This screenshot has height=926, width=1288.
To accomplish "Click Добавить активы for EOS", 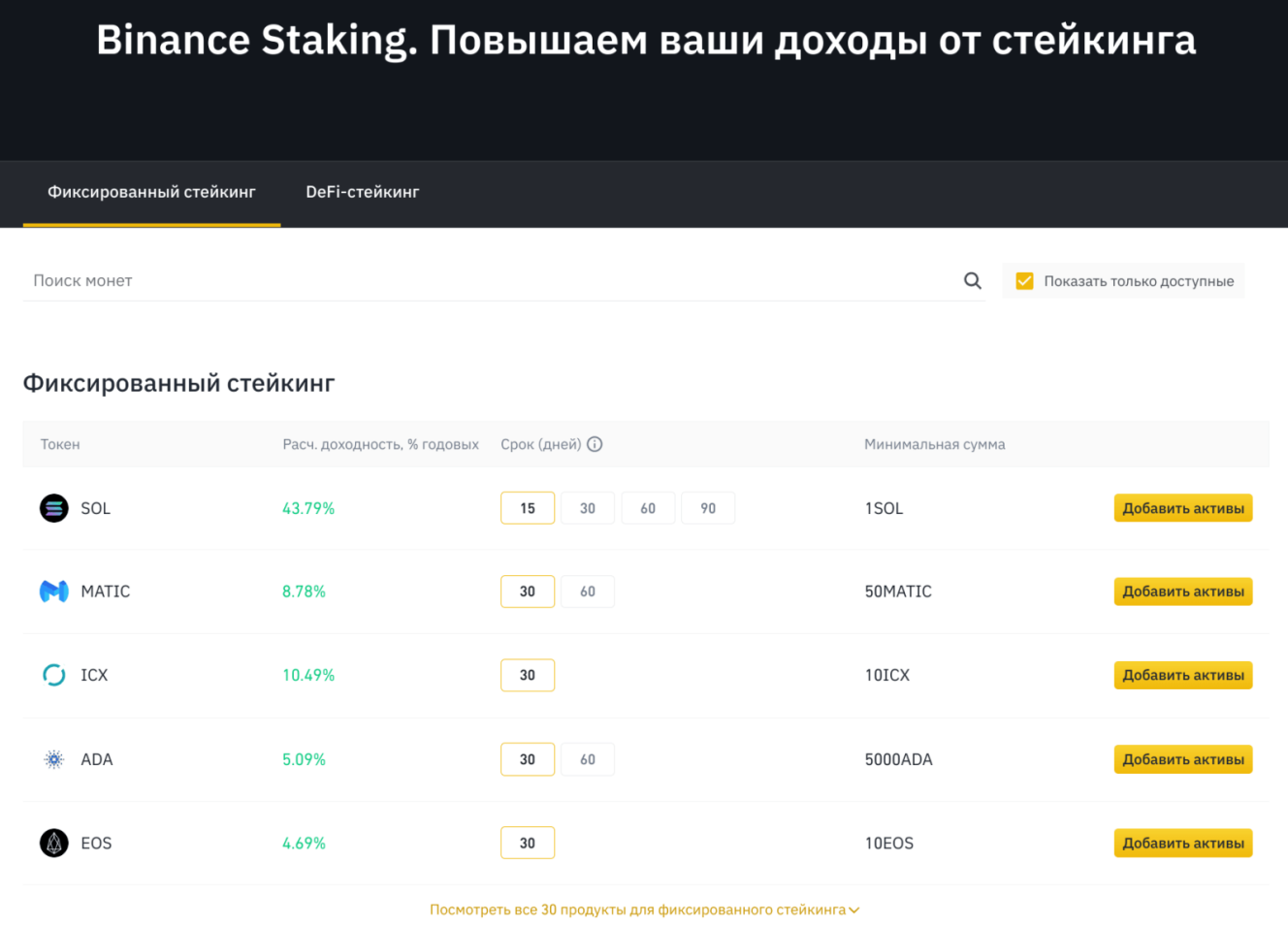I will coord(1182,843).
